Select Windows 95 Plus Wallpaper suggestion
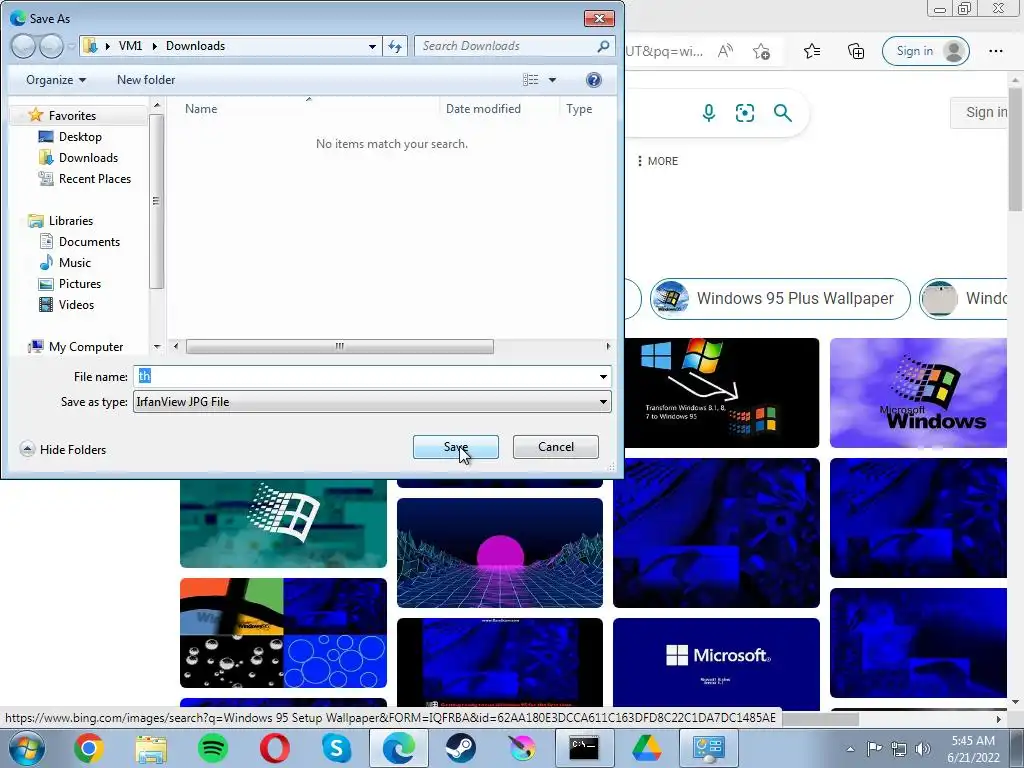1024x768 pixels. [x=780, y=298]
